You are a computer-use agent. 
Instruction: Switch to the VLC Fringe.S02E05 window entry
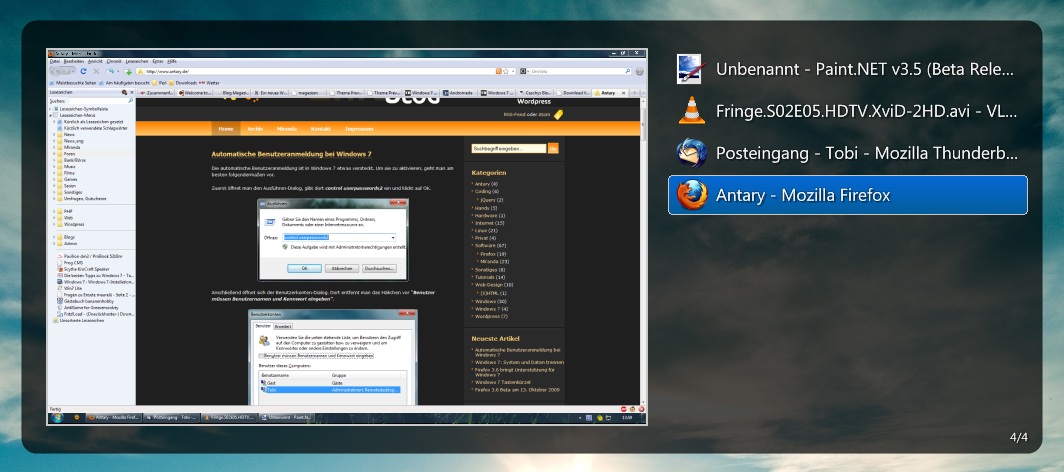(x=848, y=111)
